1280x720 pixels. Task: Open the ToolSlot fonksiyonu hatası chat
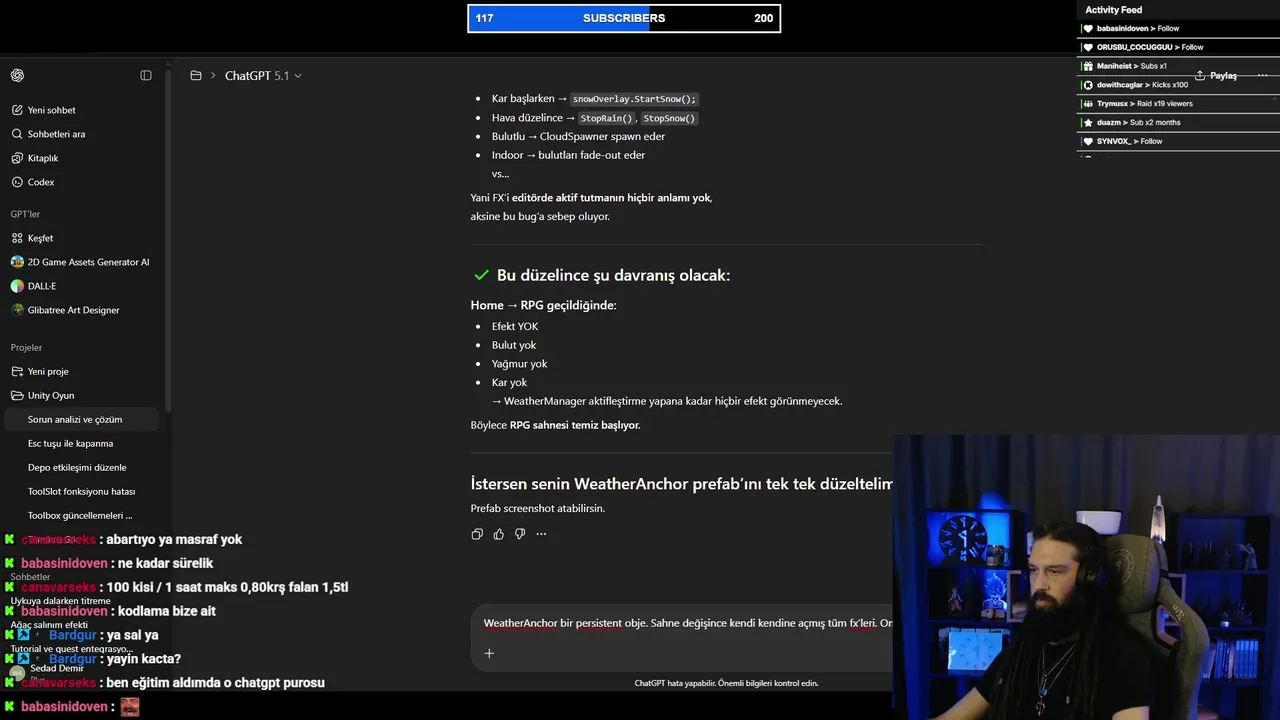tap(82, 491)
